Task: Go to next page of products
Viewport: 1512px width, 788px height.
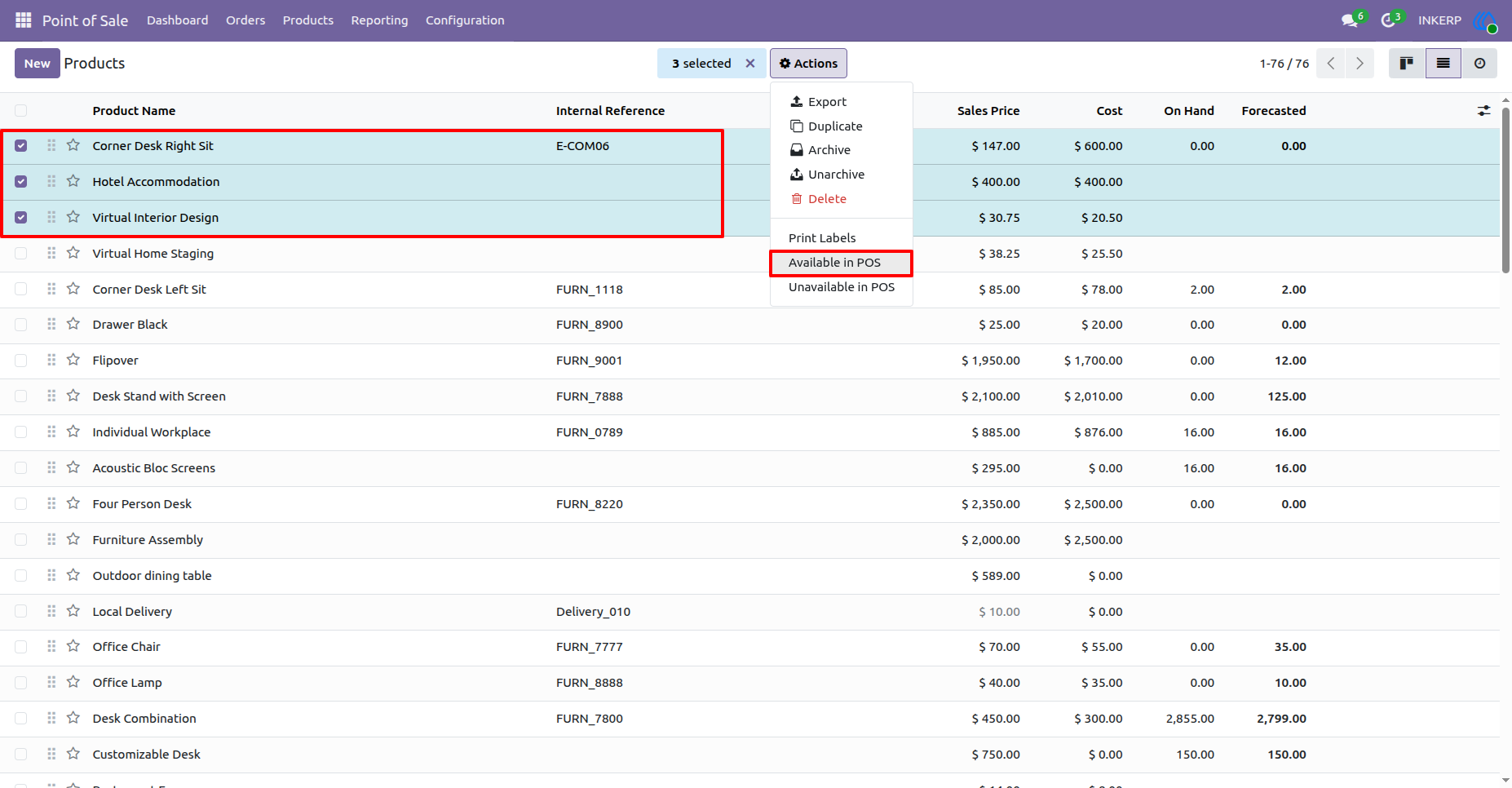Action: [x=1359, y=63]
